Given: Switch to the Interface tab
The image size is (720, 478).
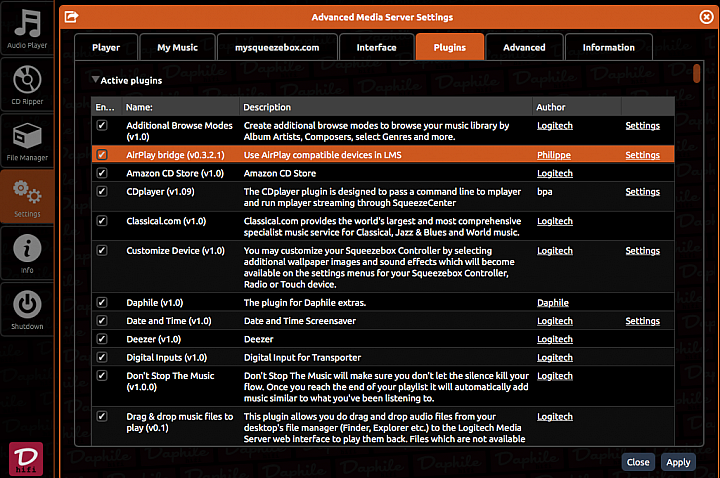Looking at the screenshot, I should click(377, 47).
